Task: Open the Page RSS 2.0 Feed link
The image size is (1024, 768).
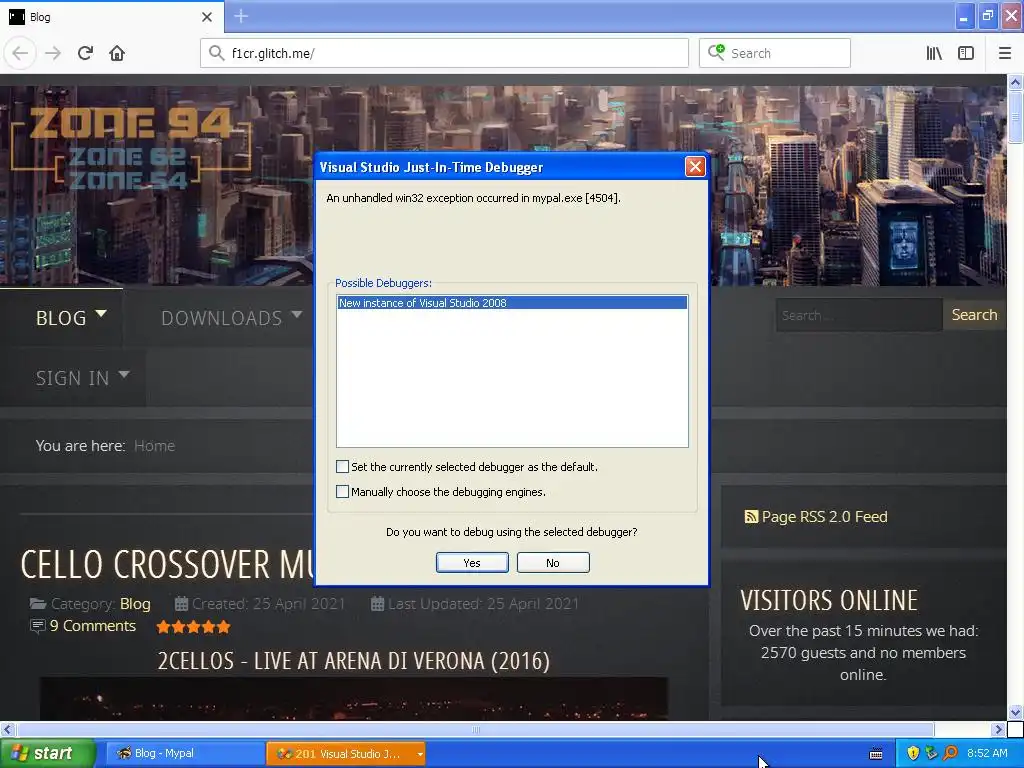Action: pos(824,517)
